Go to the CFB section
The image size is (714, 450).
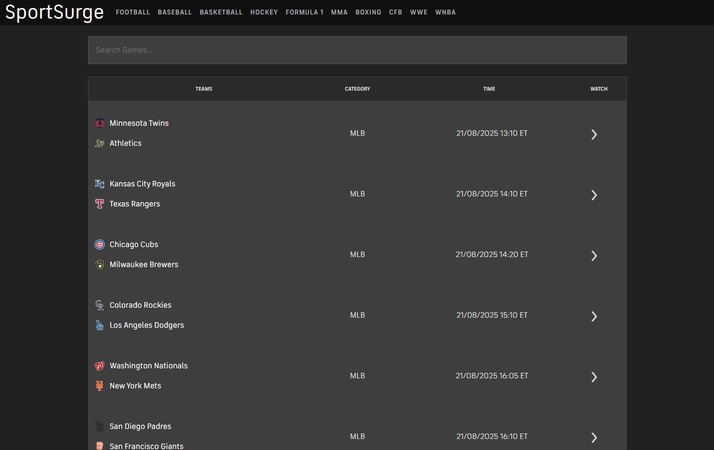(x=396, y=12)
